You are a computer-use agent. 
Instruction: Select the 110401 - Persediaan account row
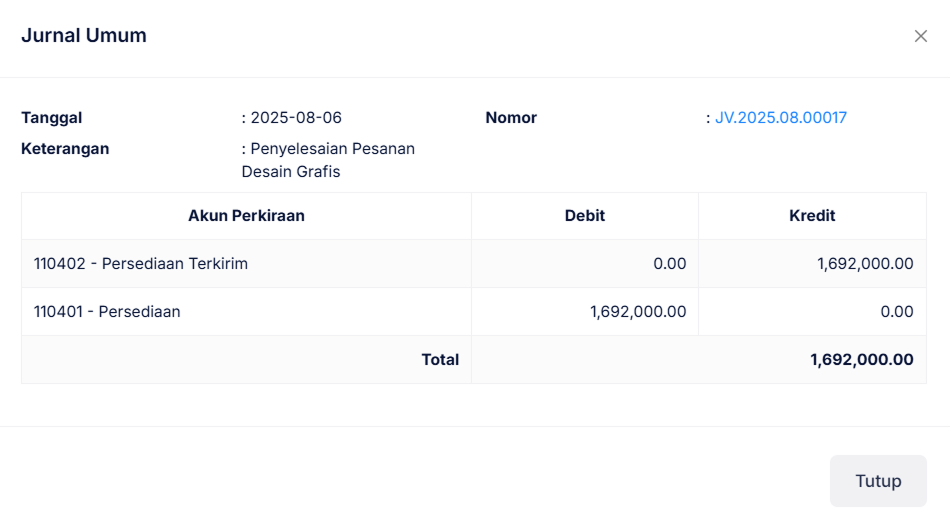pyautogui.click(x=107, y=312)
